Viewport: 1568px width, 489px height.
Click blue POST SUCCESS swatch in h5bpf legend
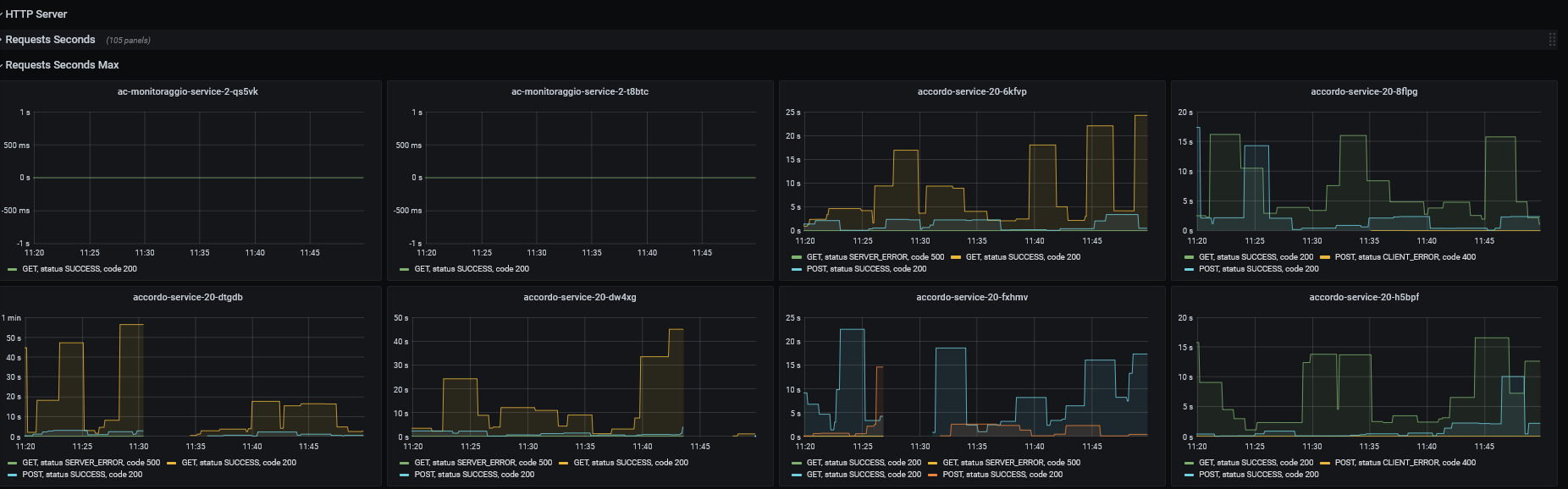coord(1189,475)
